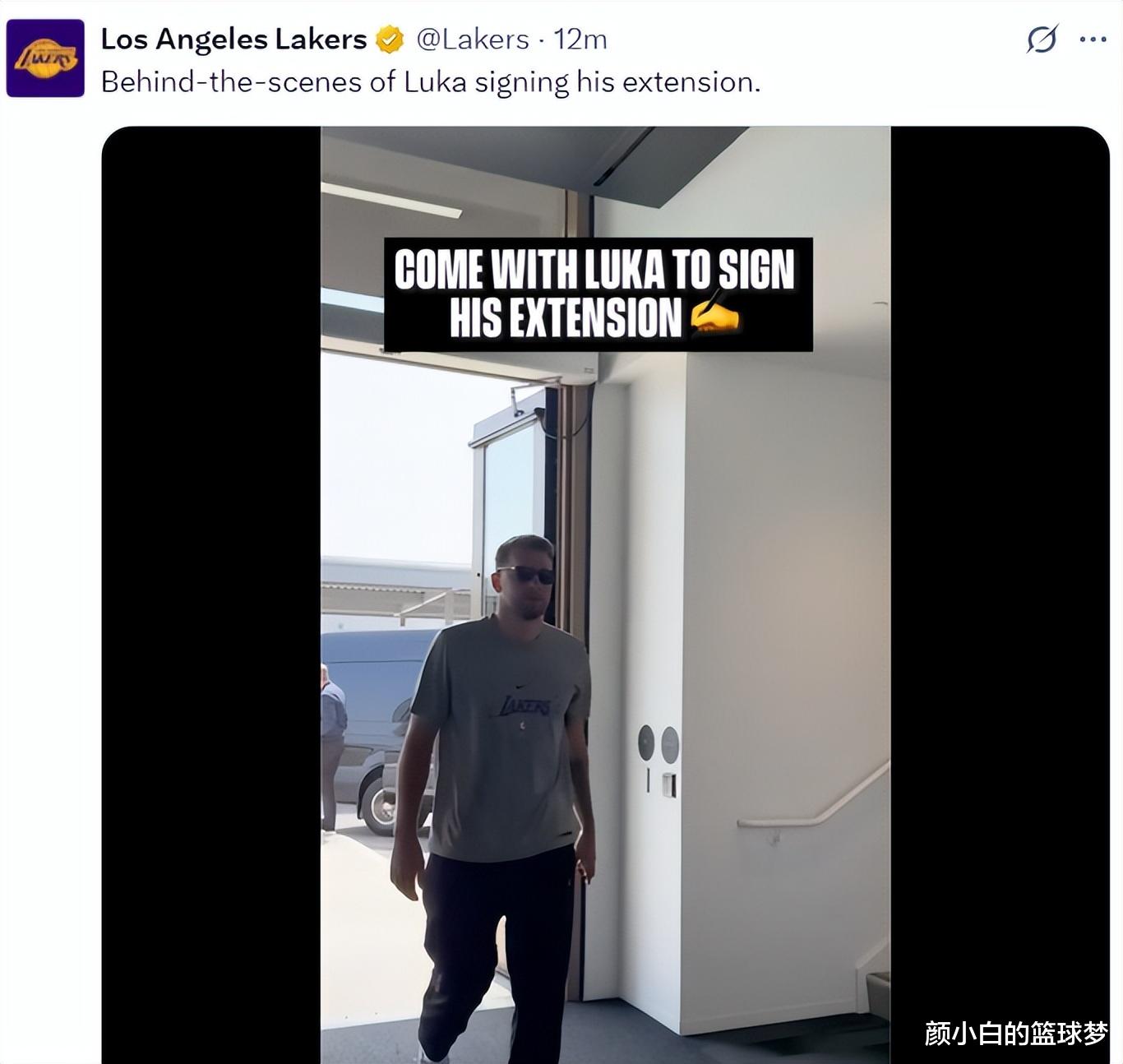Play the video of Luka walking in
Image resolution: width=1123 pixels, height=1064 pixels.
coord(605,594)
